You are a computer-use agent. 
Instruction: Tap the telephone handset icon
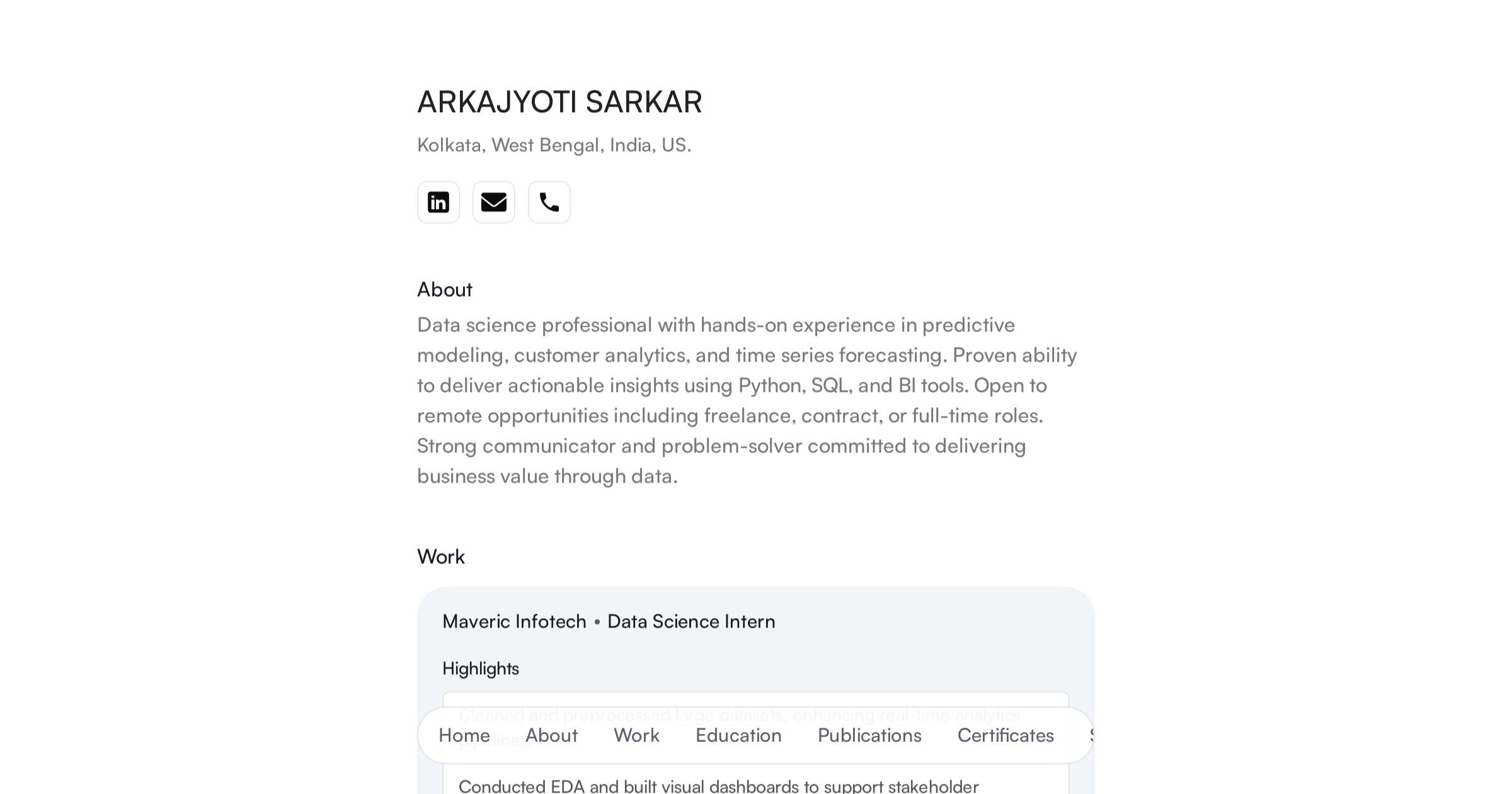coord(549,202)
